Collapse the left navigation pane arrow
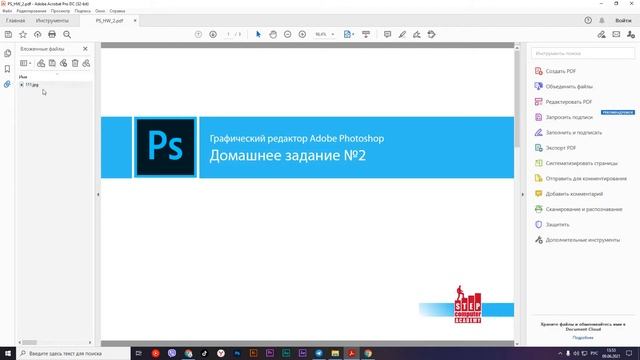The image size is (640, 360). click(98, 195)
